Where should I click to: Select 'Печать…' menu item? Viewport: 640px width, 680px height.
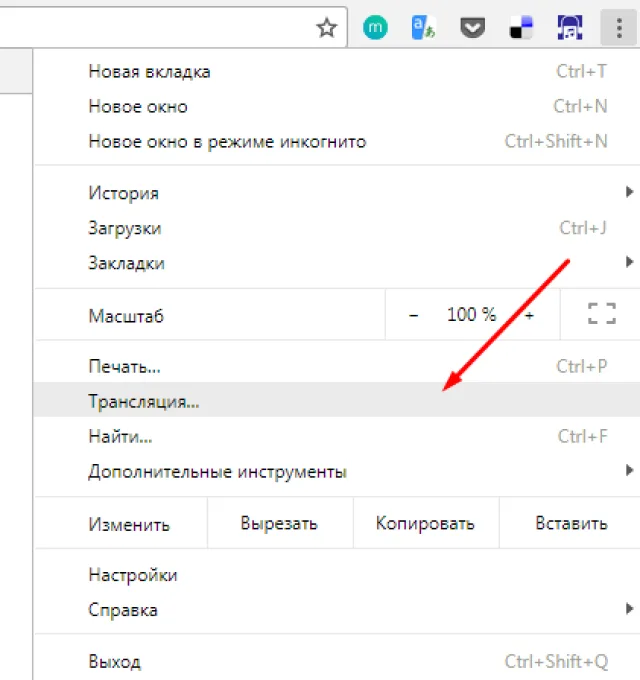click(337, 366)
